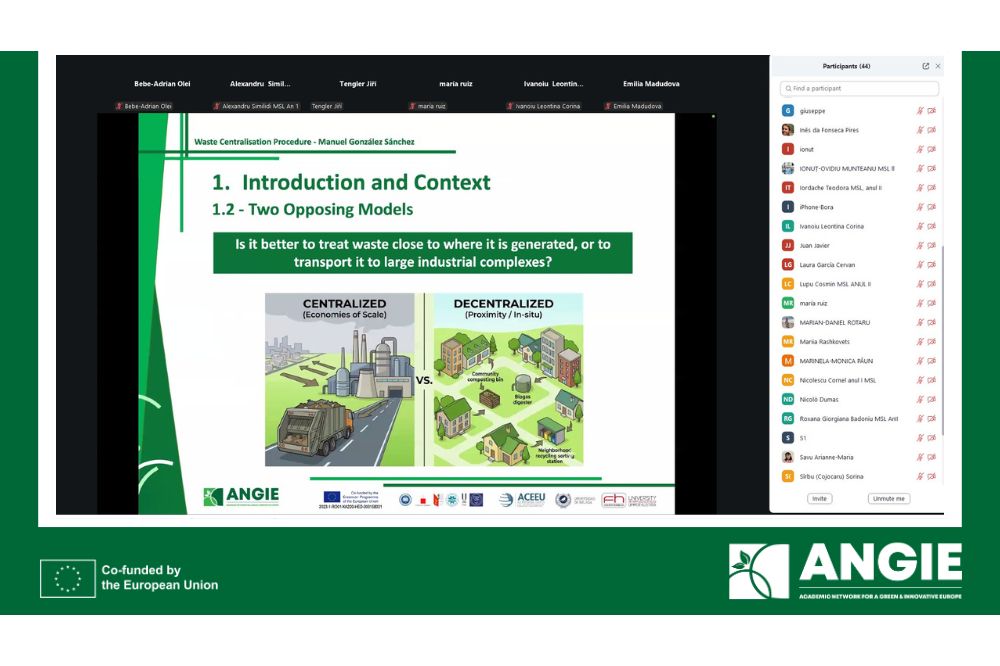The height and width of the screenshot is (666, 1000).
Task: Click Juan Javier's camera-off icon
Action: tap(931, 245)
